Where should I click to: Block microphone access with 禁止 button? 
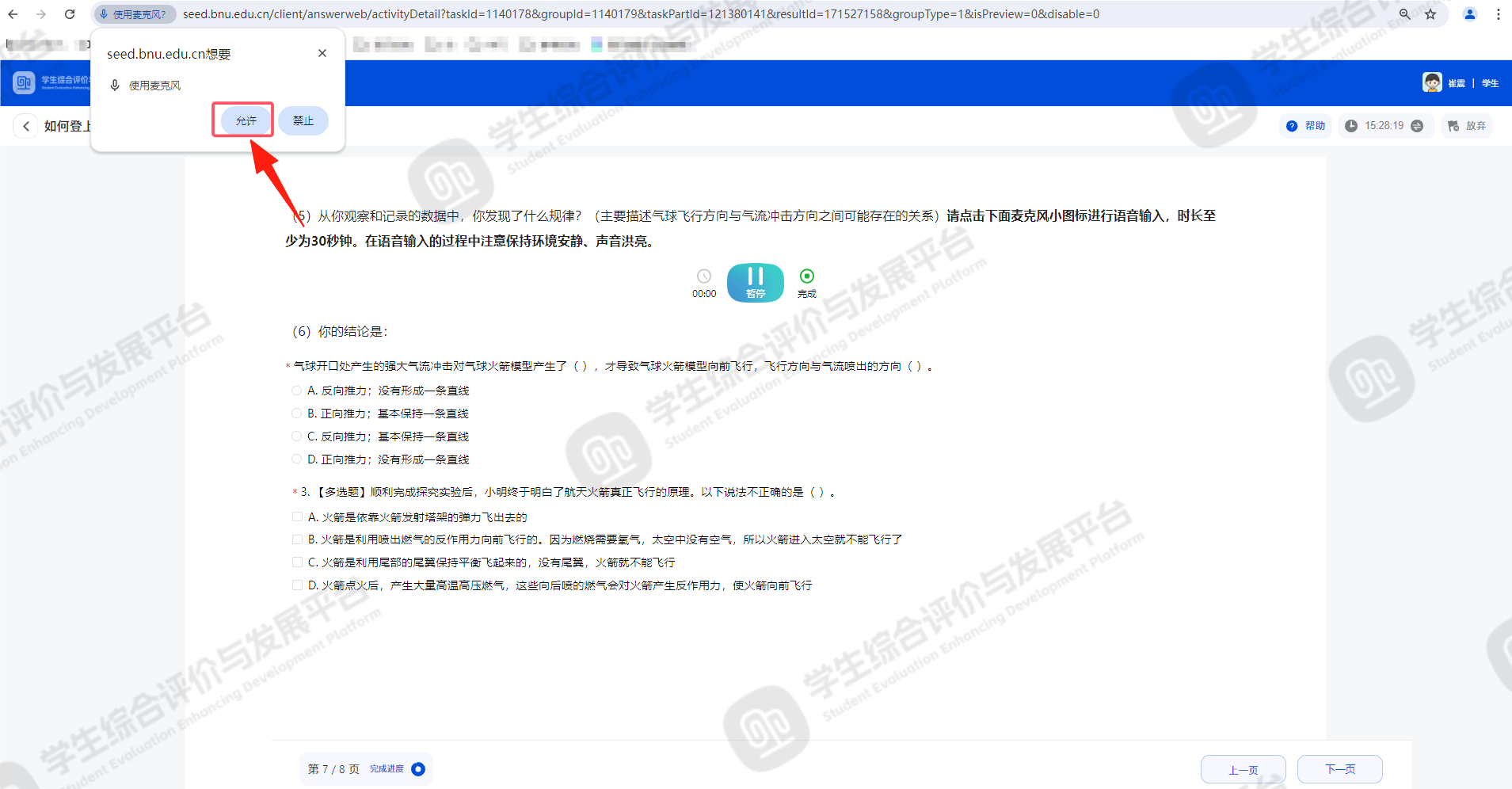[x=303, y=120]
